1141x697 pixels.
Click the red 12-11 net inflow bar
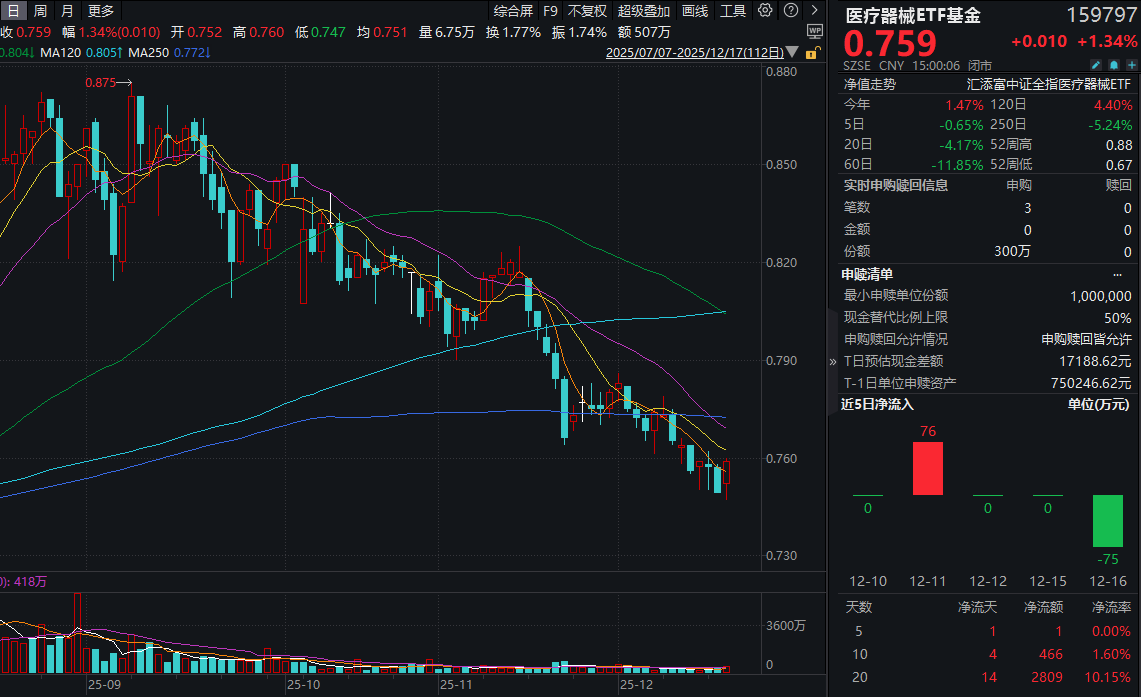pyautogui.click(x=928, y=469)
